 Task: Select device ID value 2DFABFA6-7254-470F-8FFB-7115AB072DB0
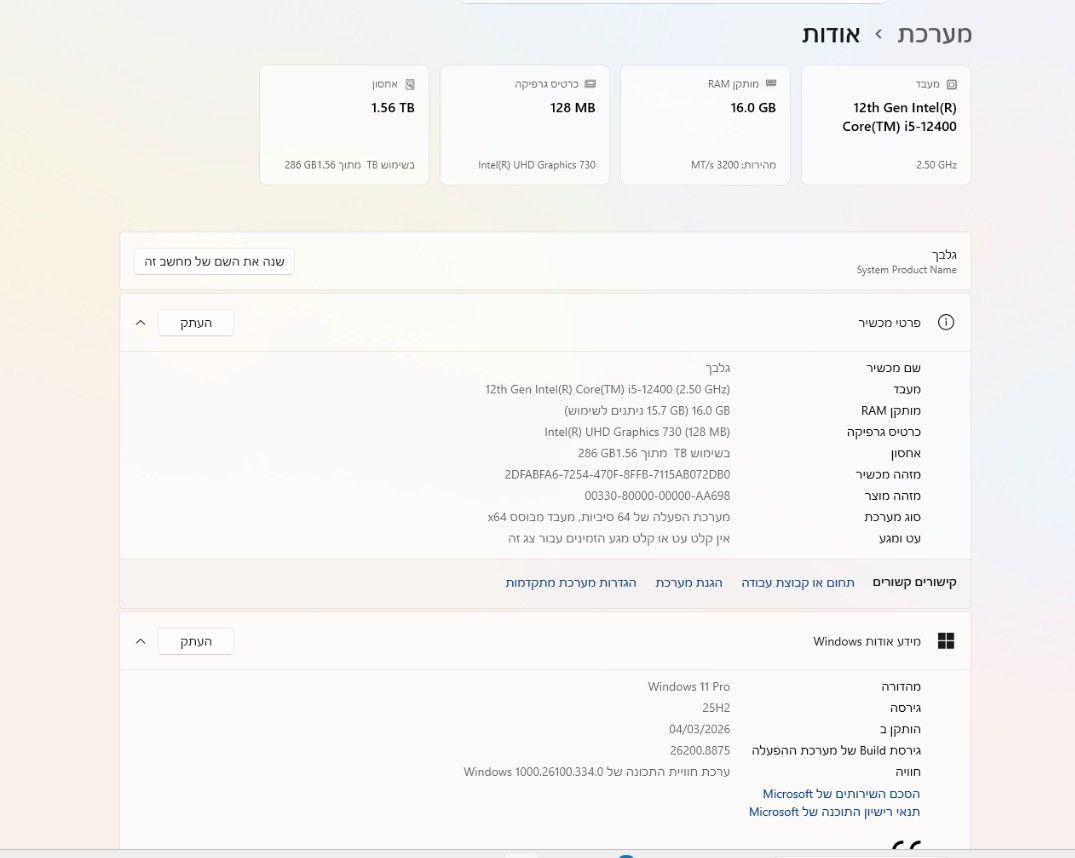617,475
